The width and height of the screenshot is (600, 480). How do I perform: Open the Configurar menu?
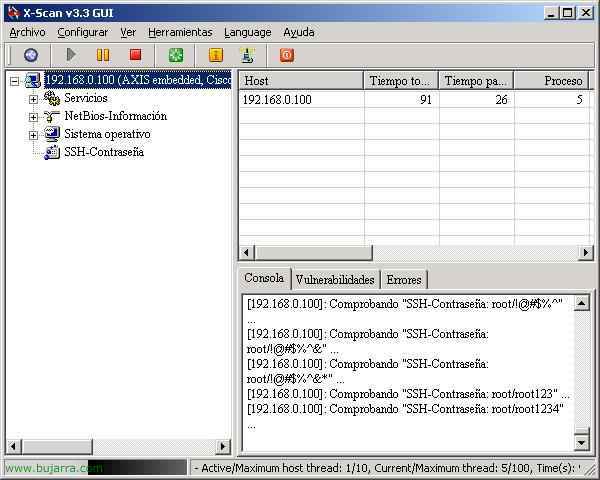pos(83,33)
